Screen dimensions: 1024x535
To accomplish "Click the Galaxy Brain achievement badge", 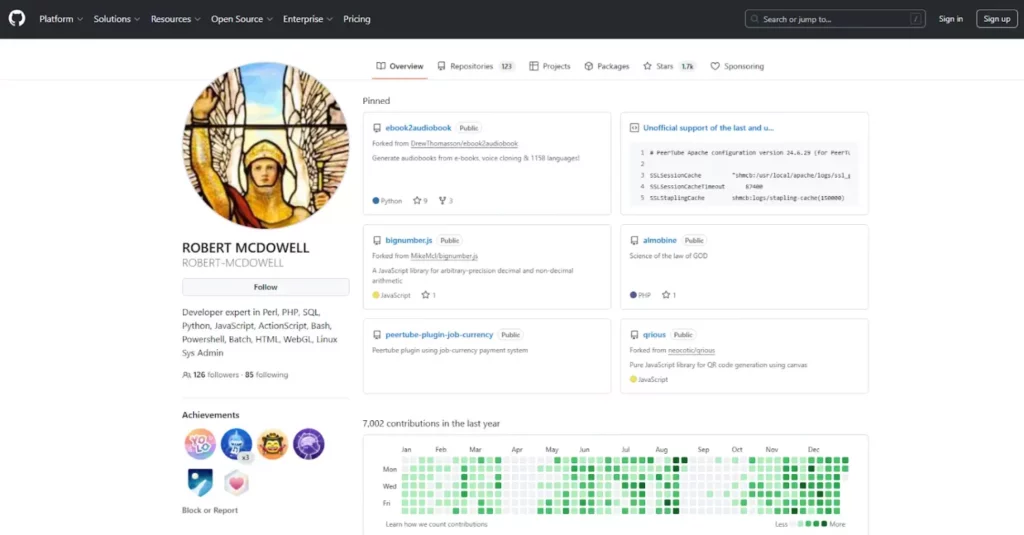I will coord(308,443).
